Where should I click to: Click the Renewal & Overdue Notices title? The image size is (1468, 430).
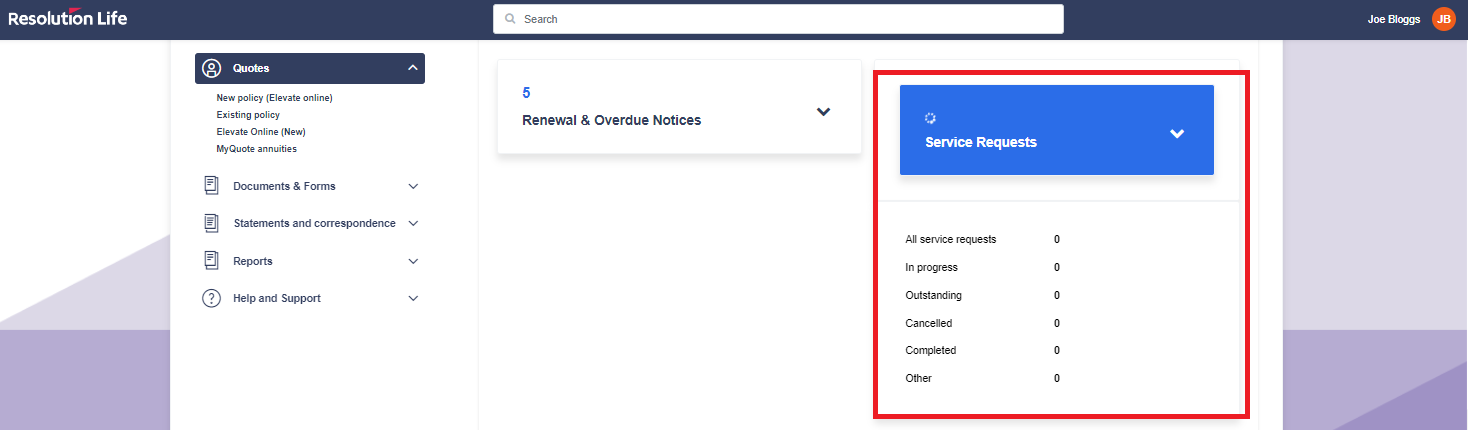[x=612, y=120]
